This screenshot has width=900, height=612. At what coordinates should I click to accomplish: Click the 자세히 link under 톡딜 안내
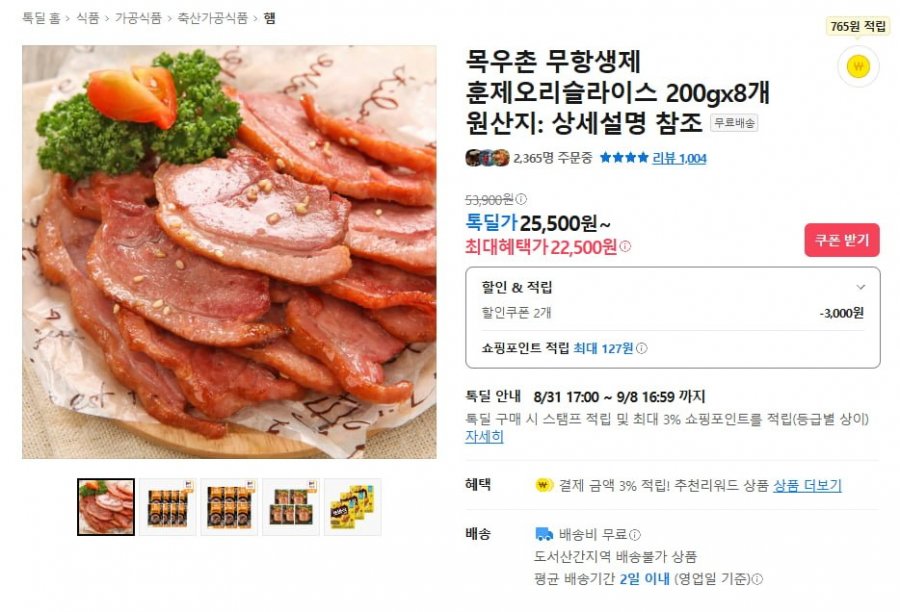click(484, 436)
